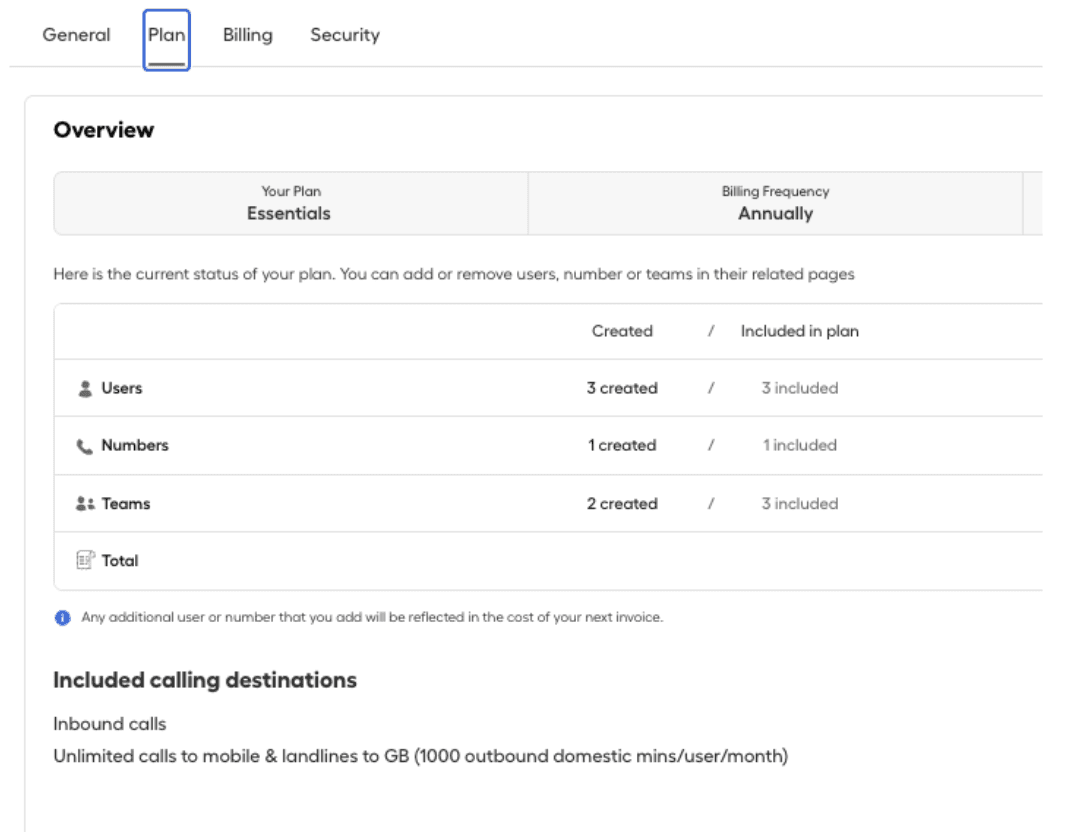Click the Essentials plan name
1086x840 pixels.
pyautogui.click(x=289, y=213)
